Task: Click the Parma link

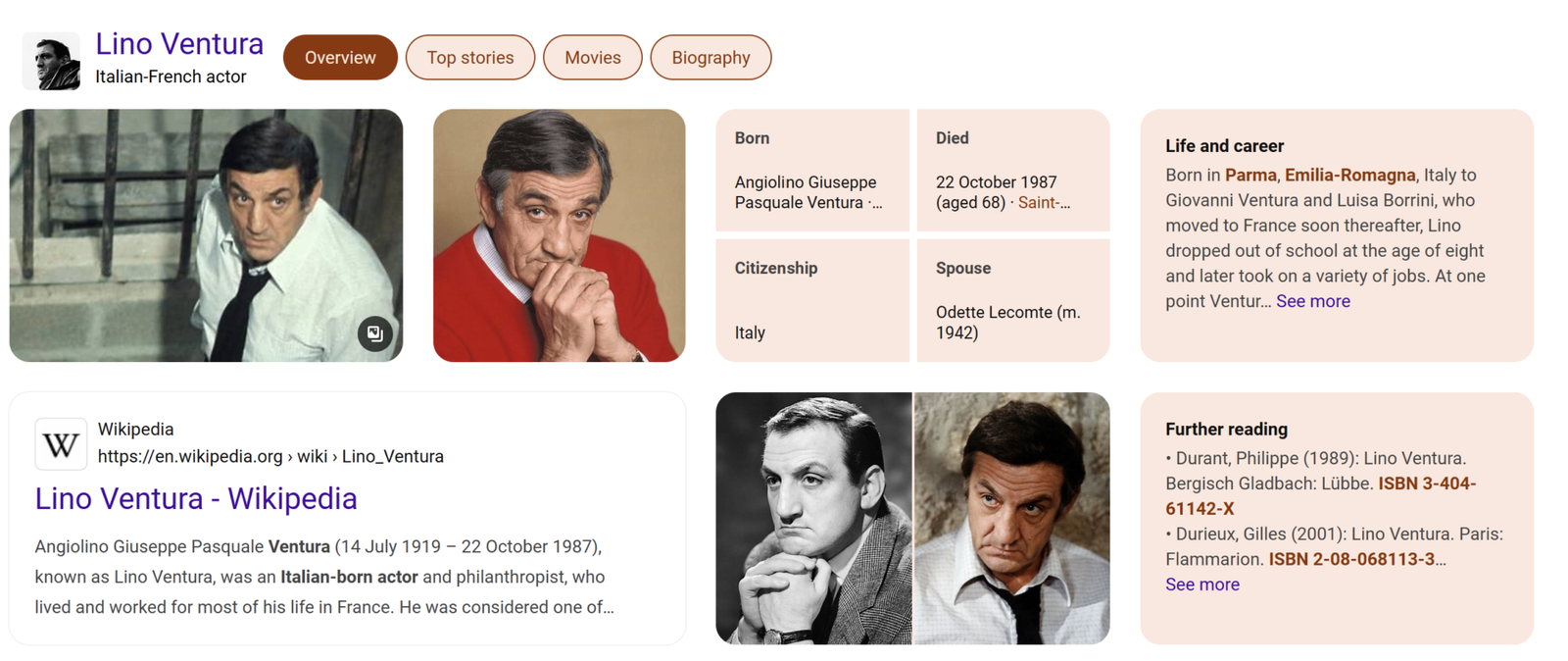Action: click(1250, 175)
